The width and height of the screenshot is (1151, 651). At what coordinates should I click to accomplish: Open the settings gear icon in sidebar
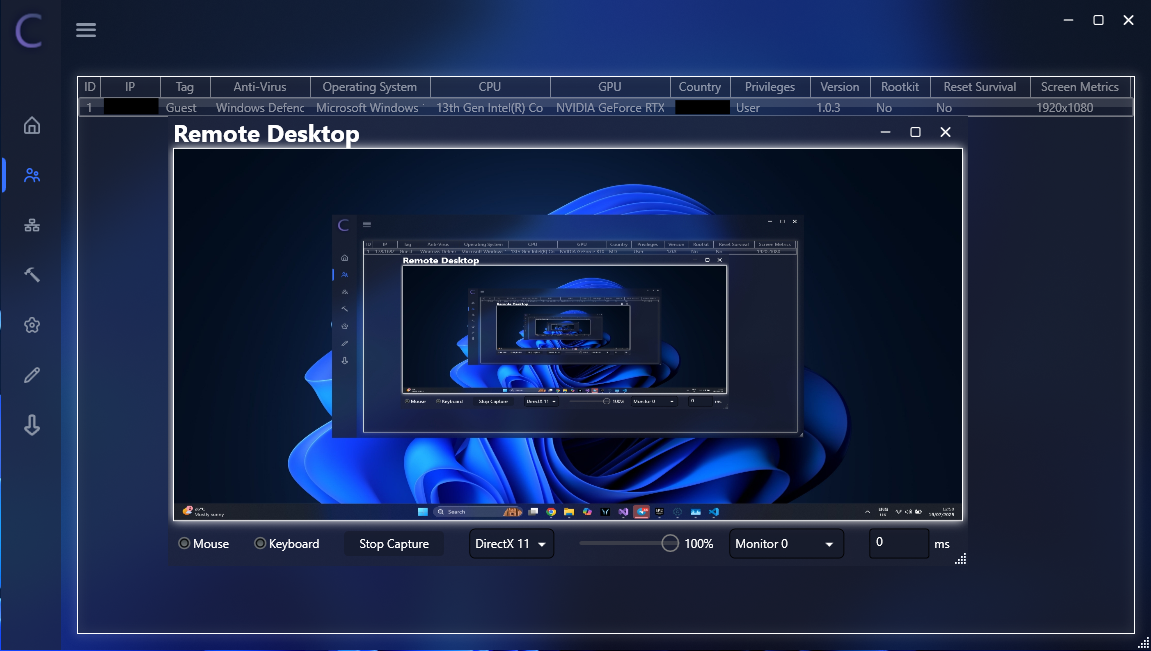tap(32, 325)
